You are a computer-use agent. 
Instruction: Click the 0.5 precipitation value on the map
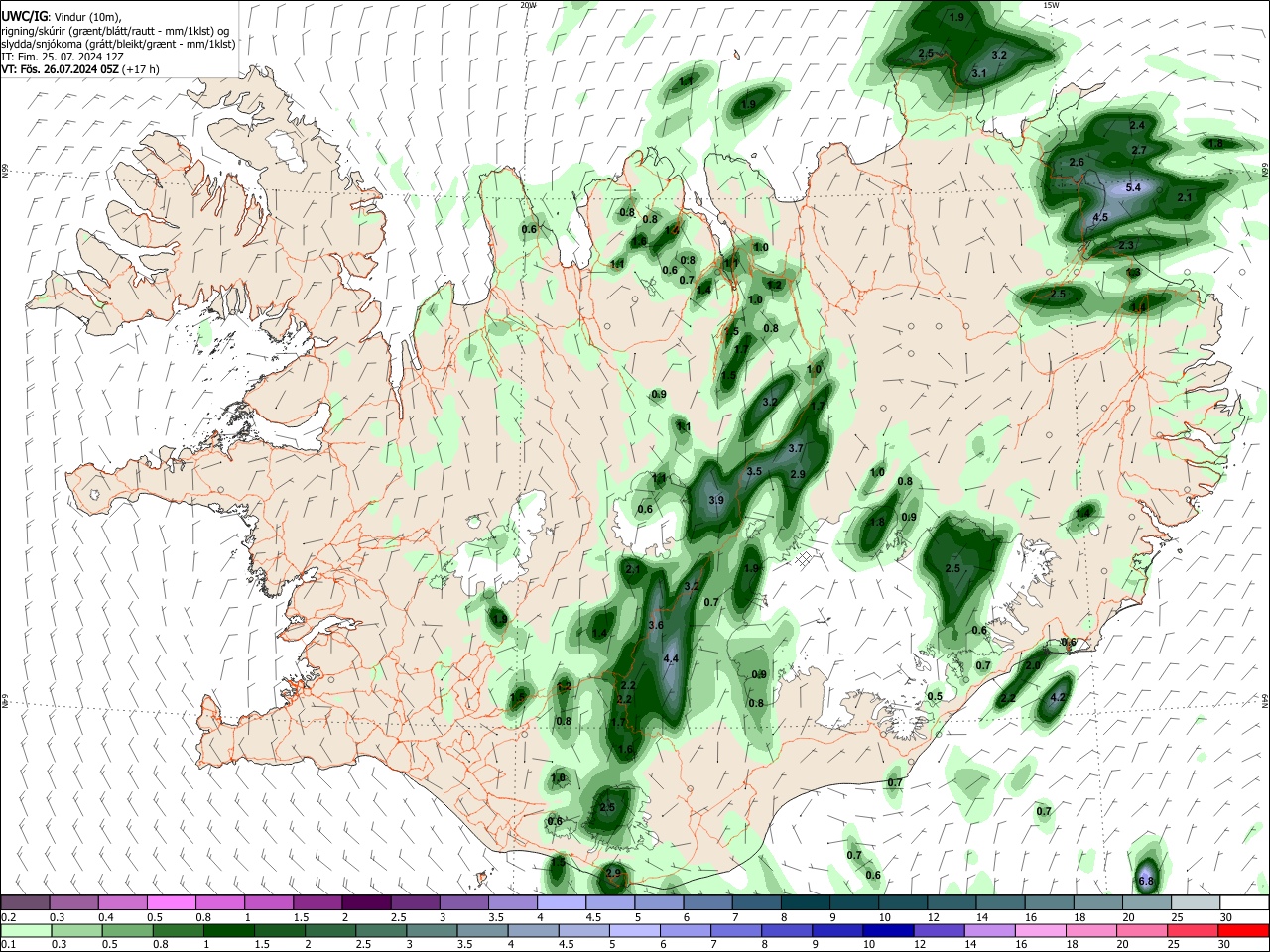coord(935,696)
